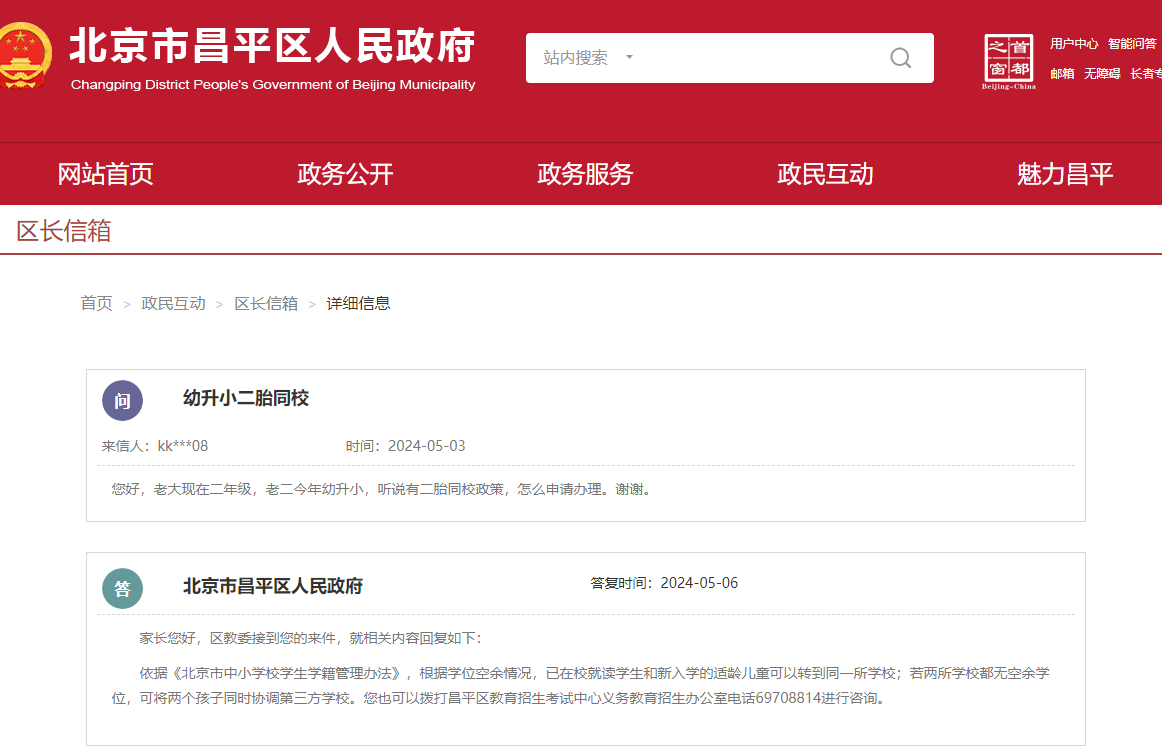
Task: Click the national emblem logo
Action: [25, 57]
